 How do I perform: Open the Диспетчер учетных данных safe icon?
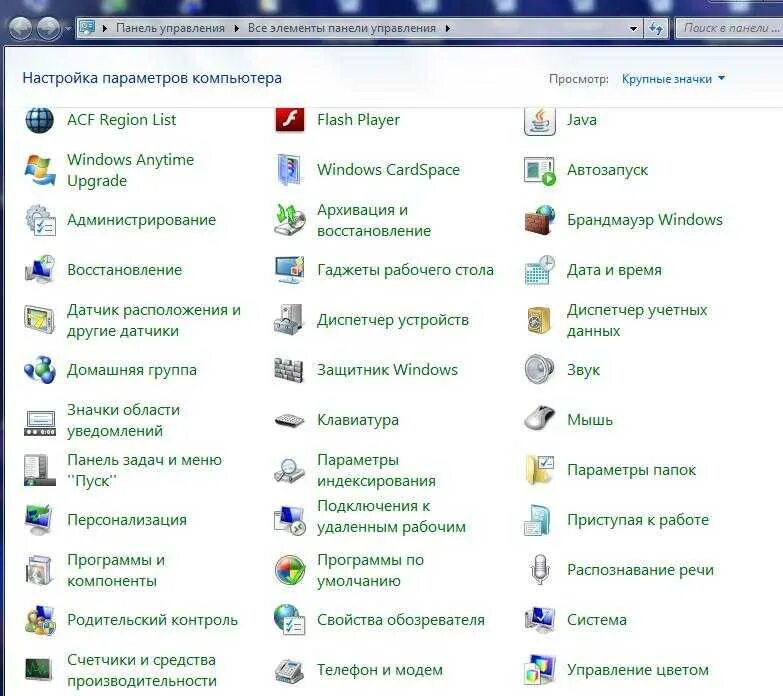(539, 320)
